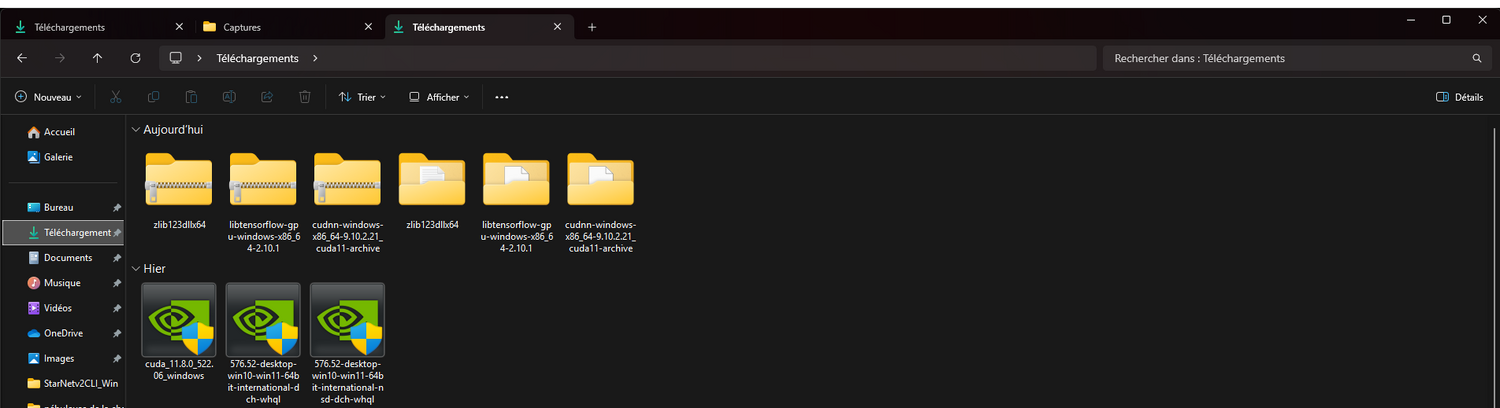Close the Captures tab
The image size is (1500, 408).
coord(368,27)
